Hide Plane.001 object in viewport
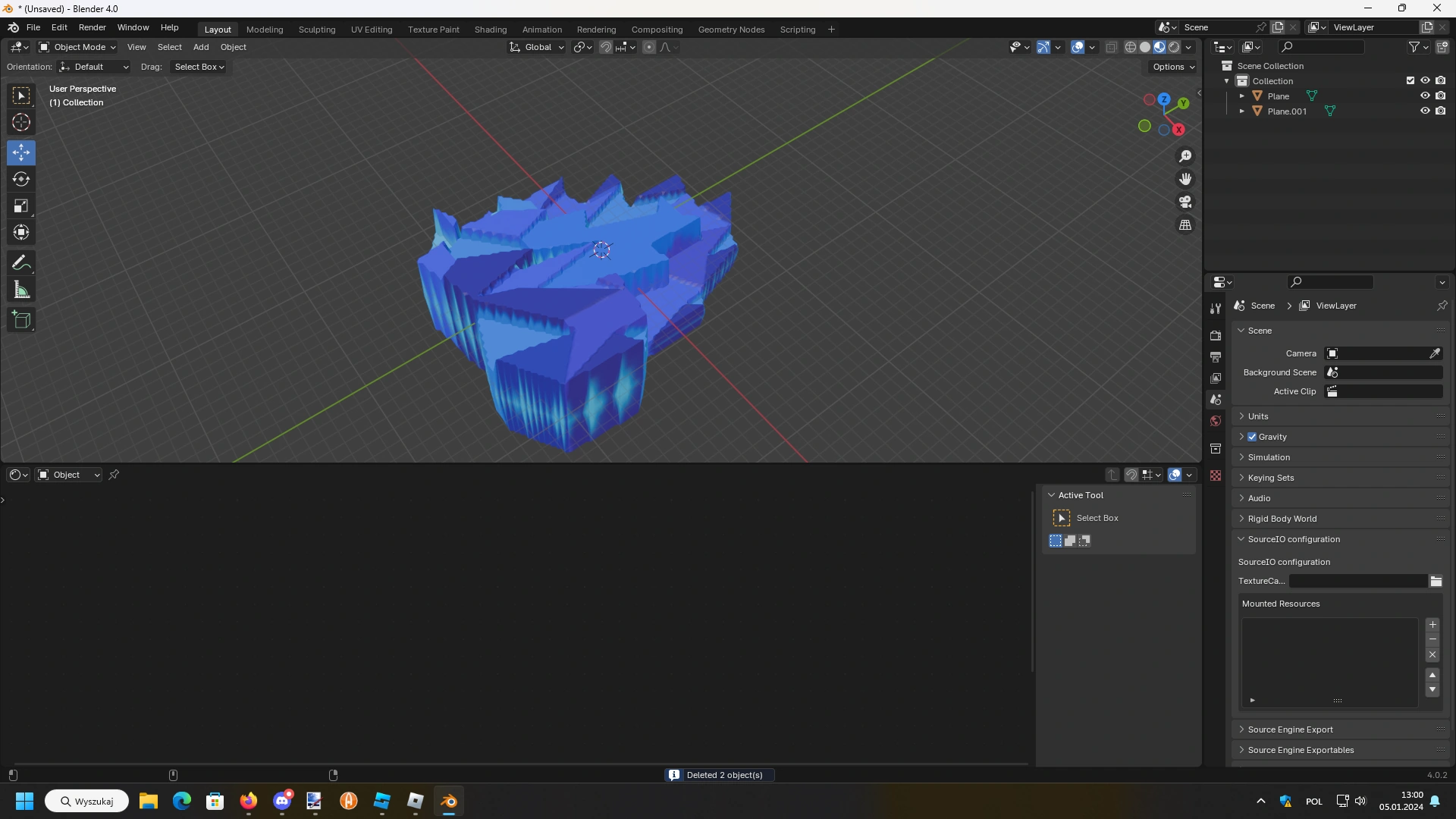 coord(1425,111)
